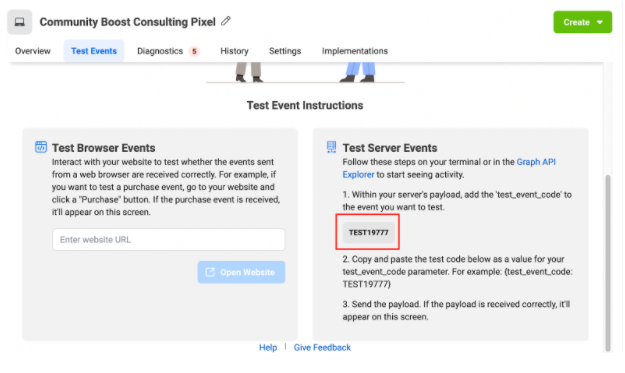Select the Test Events tab
The height and width of the screenshot is (373, 625).
94,51
